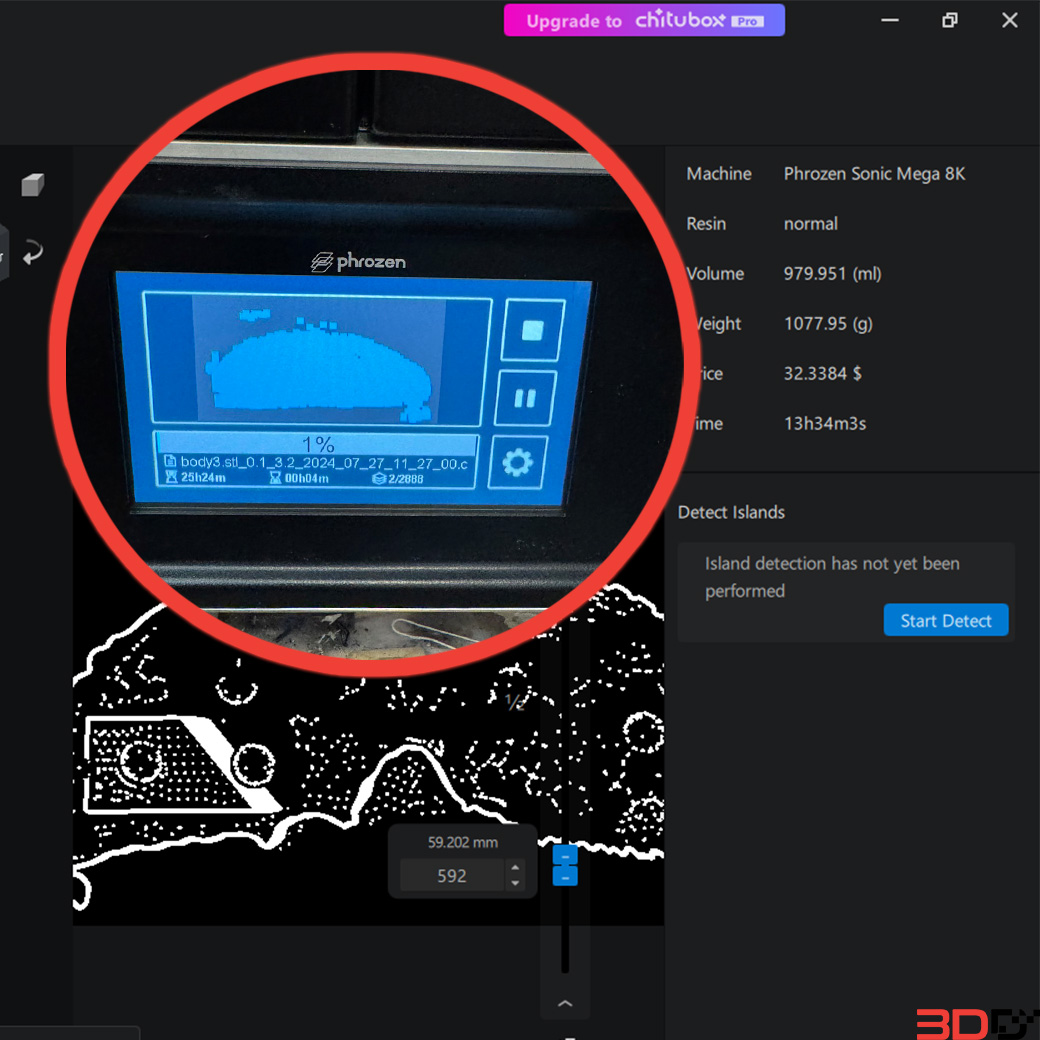1040x1040 pixels.
Task: Click the lower blue layer slider handle
Action: pyautogui.click(x=565, y=877)
